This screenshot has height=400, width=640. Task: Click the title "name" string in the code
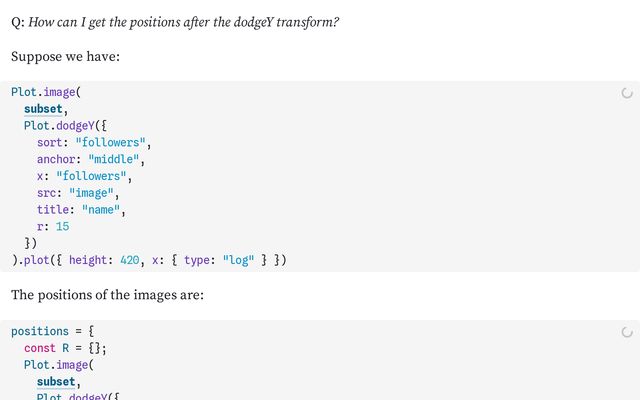click(x=101, y=209)
